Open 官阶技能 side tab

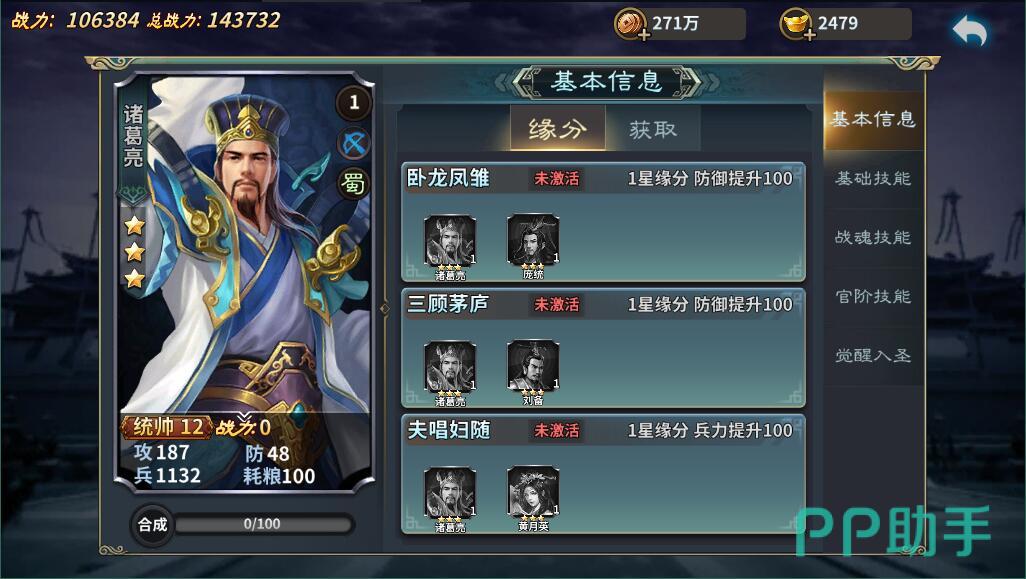click(873, 296)
